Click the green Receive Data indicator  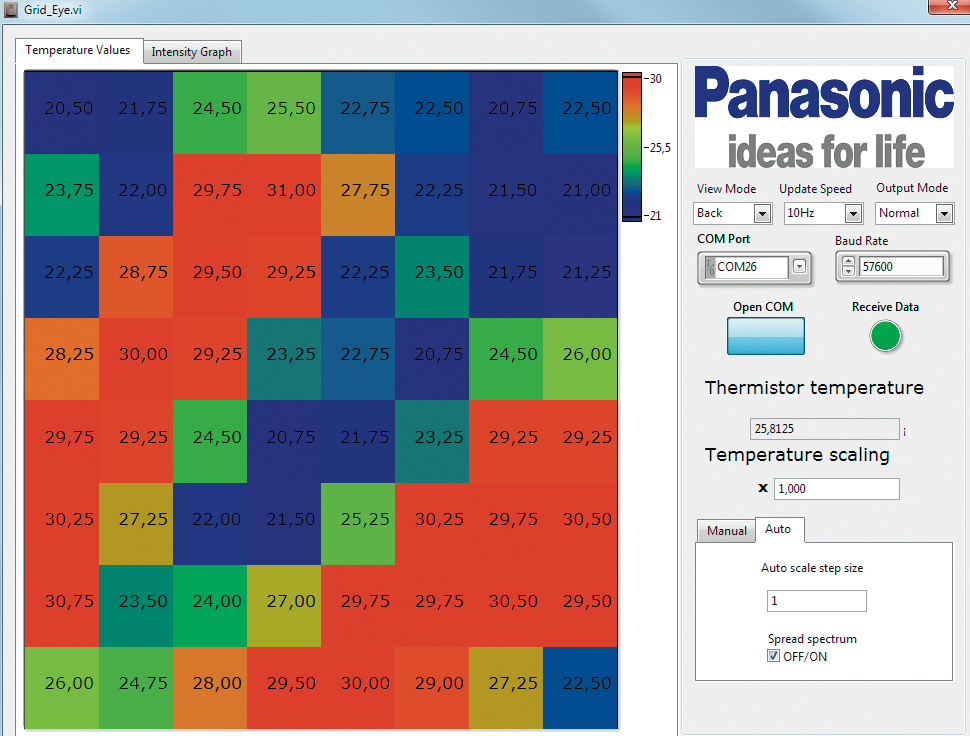(885, 336)
